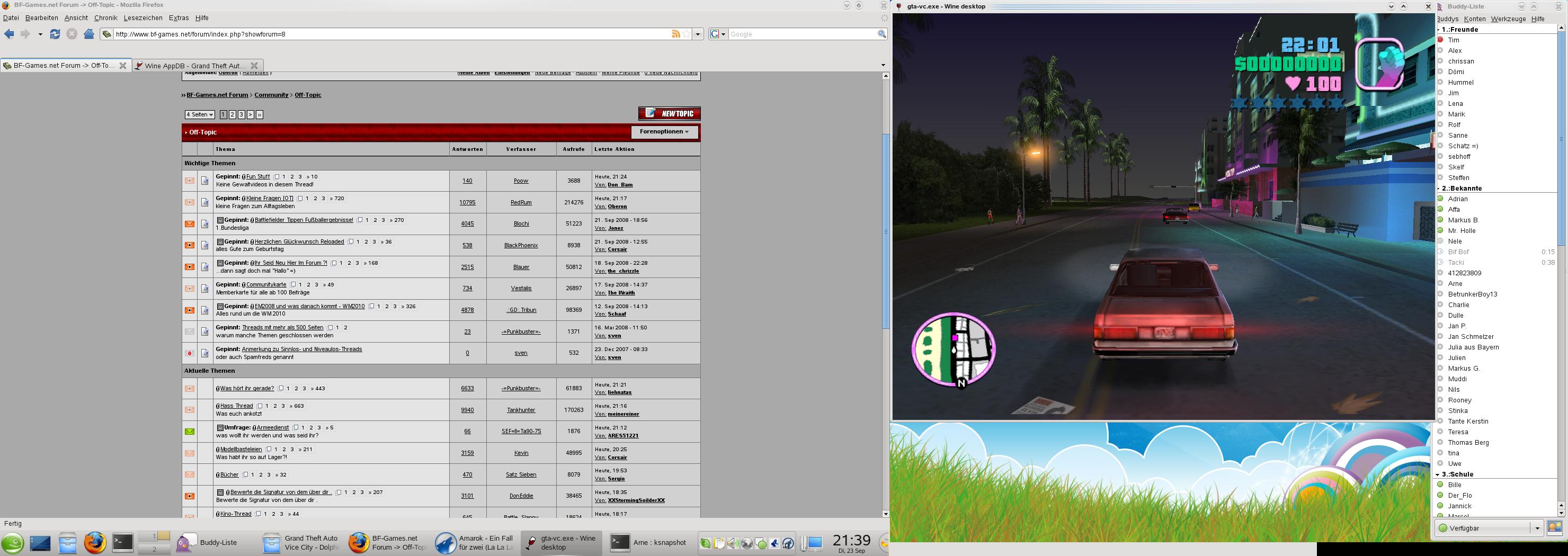Click RSS feed icon in address bar

tap(675, 34)
